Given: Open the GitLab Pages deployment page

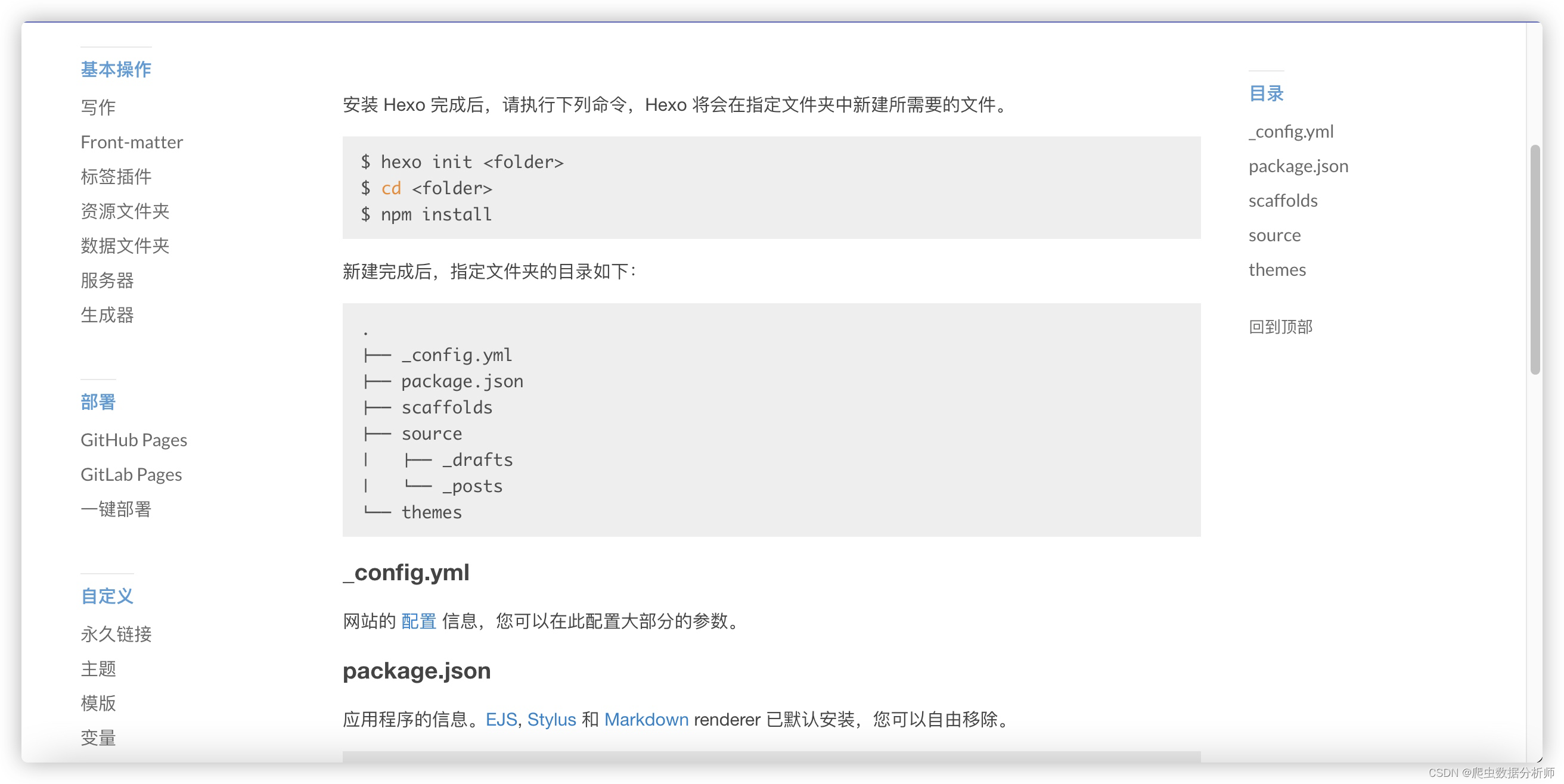Looking at the screenshot, I should pyautogui.click(x=131, y=475).
